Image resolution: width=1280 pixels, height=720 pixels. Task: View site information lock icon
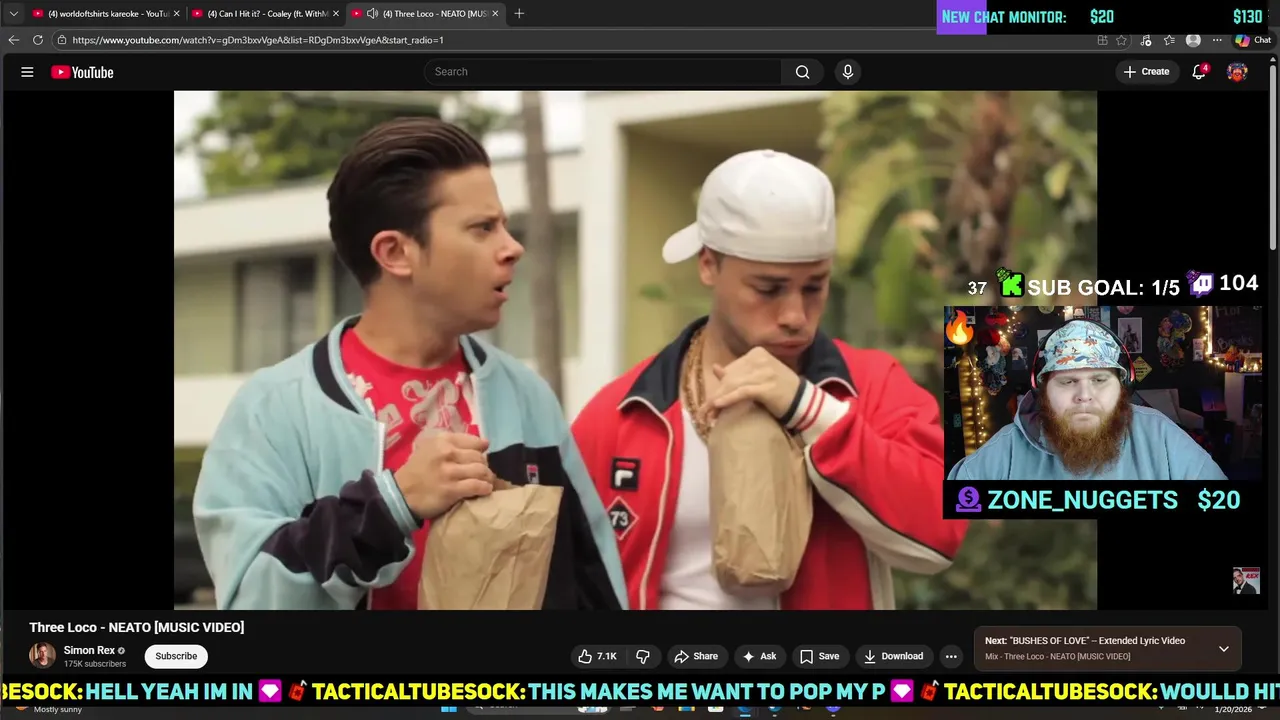click(x=62, y=40)
